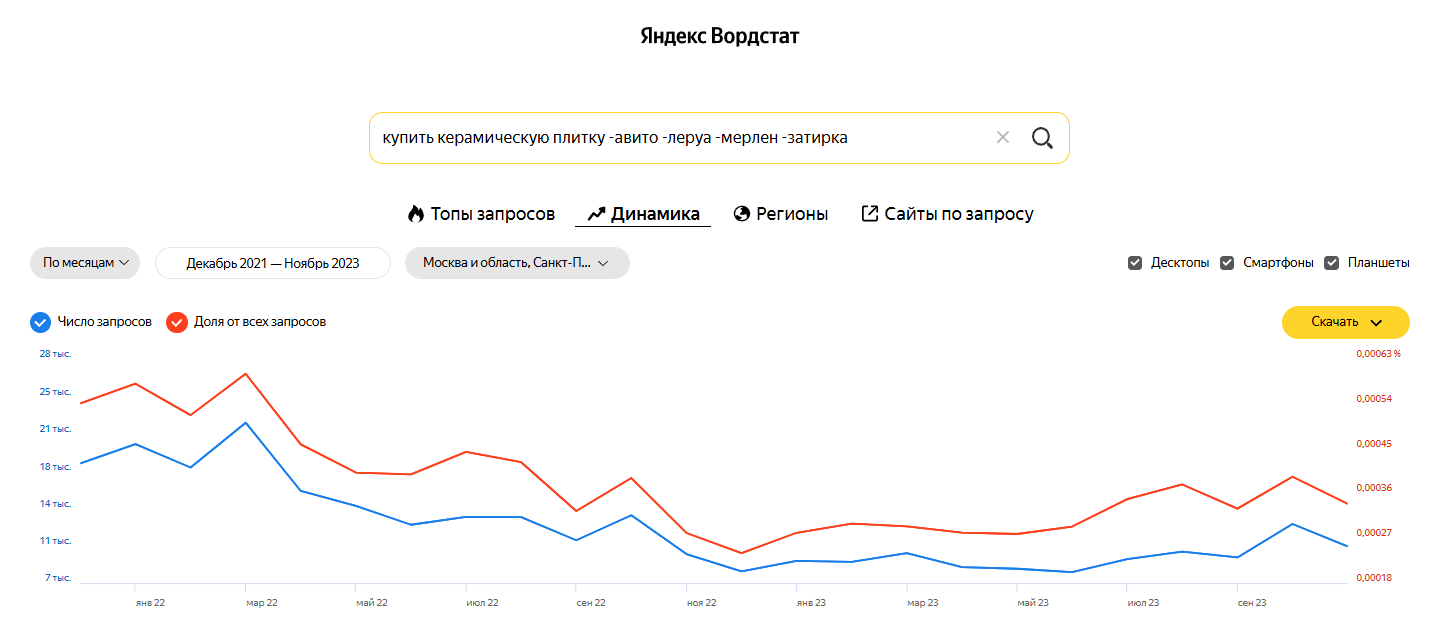The width and height of the screenshot is (1436, 632).
Task: Click the сен 23 axis label
Action: [x=1252, y=603]
